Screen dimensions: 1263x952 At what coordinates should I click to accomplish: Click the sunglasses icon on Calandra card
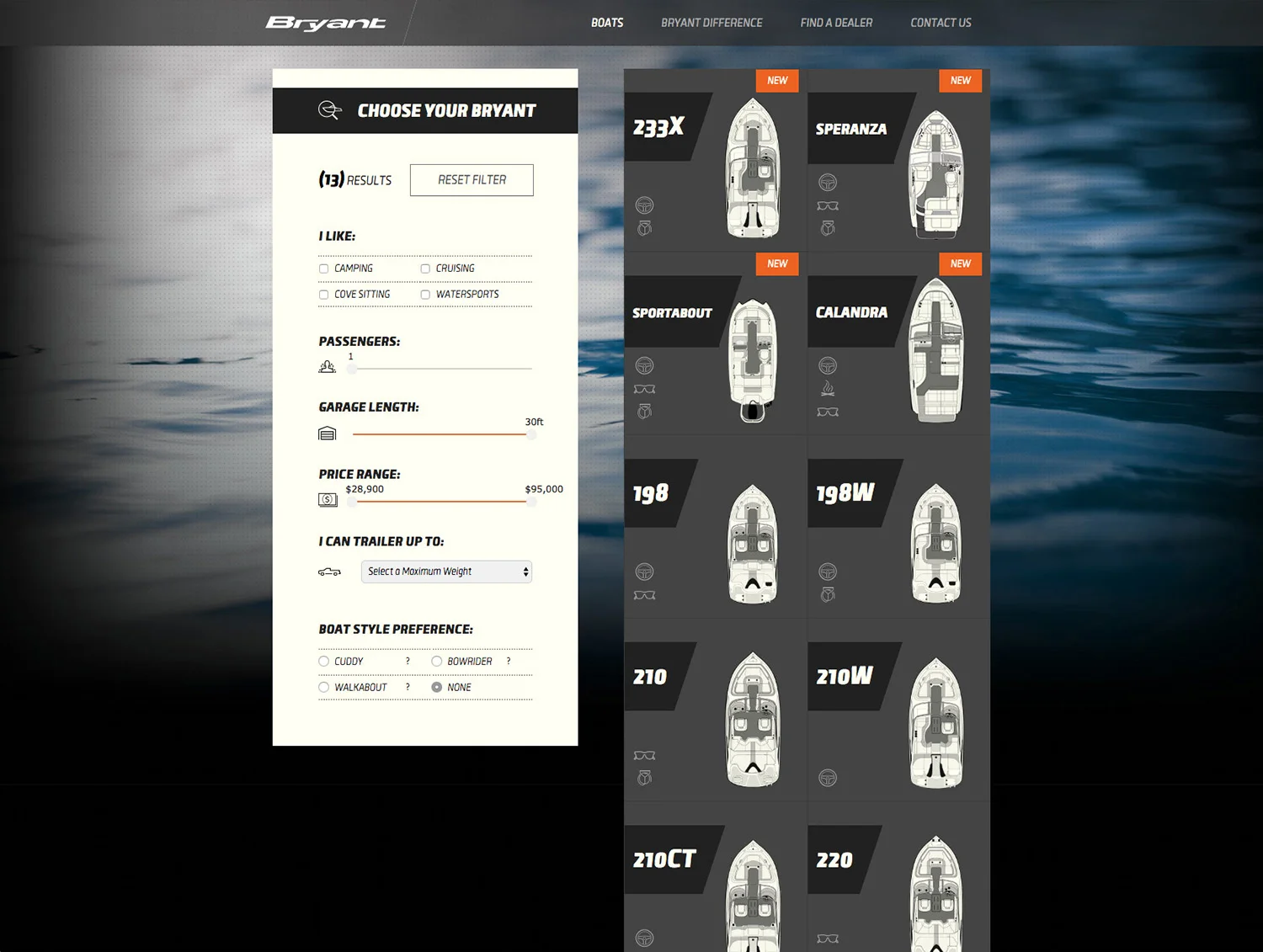tap(828, 412)
